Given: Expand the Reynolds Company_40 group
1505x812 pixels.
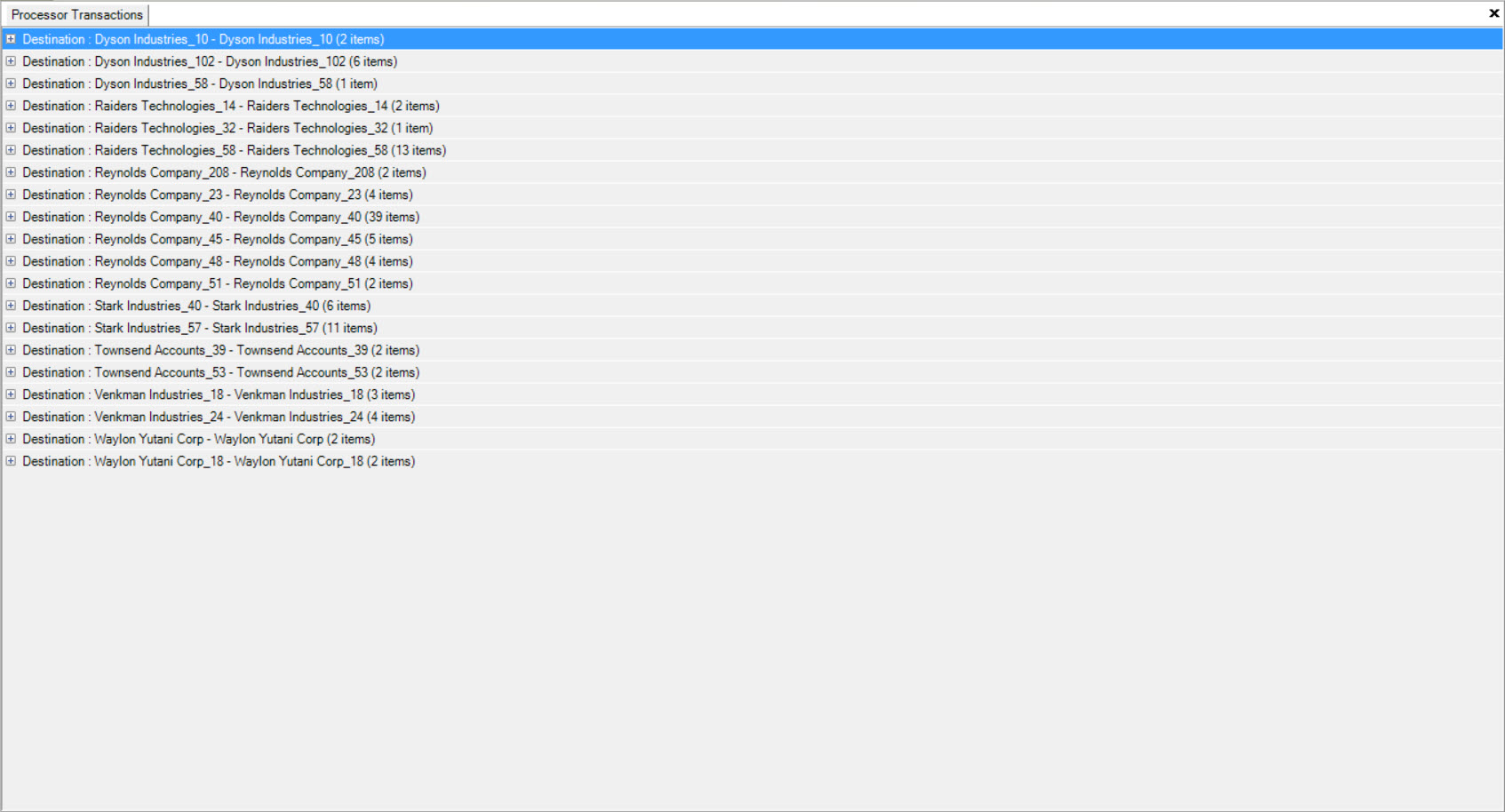Looking at the screenshot, I should pos(11,217).
